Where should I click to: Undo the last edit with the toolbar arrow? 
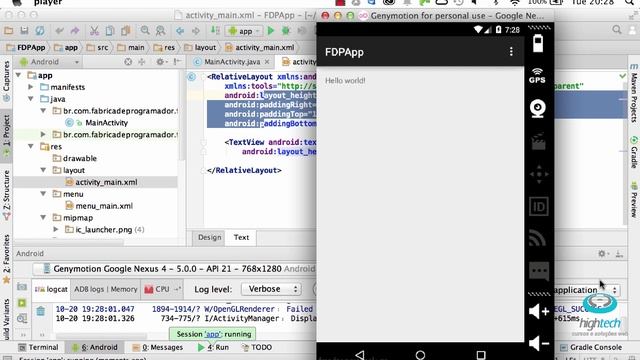tap(60, 31)
